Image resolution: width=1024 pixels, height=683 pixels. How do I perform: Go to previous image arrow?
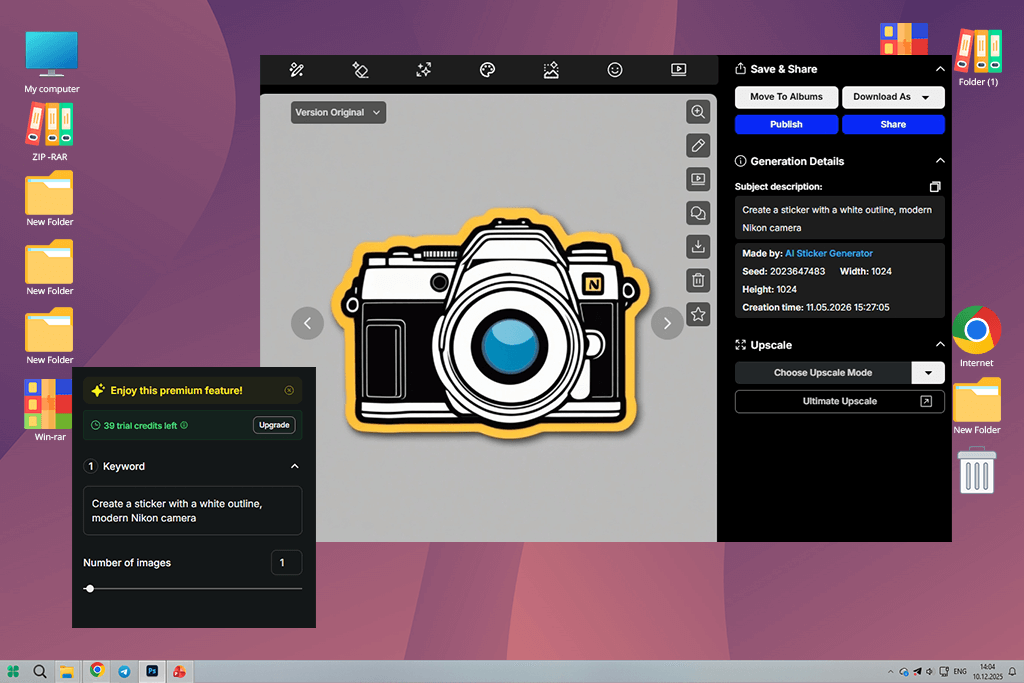[308, 323]
